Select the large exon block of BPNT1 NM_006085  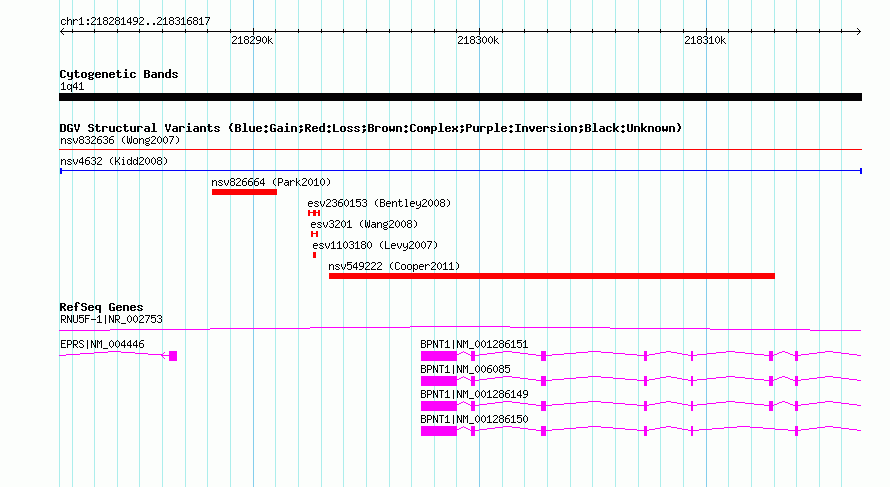point(439,381)
